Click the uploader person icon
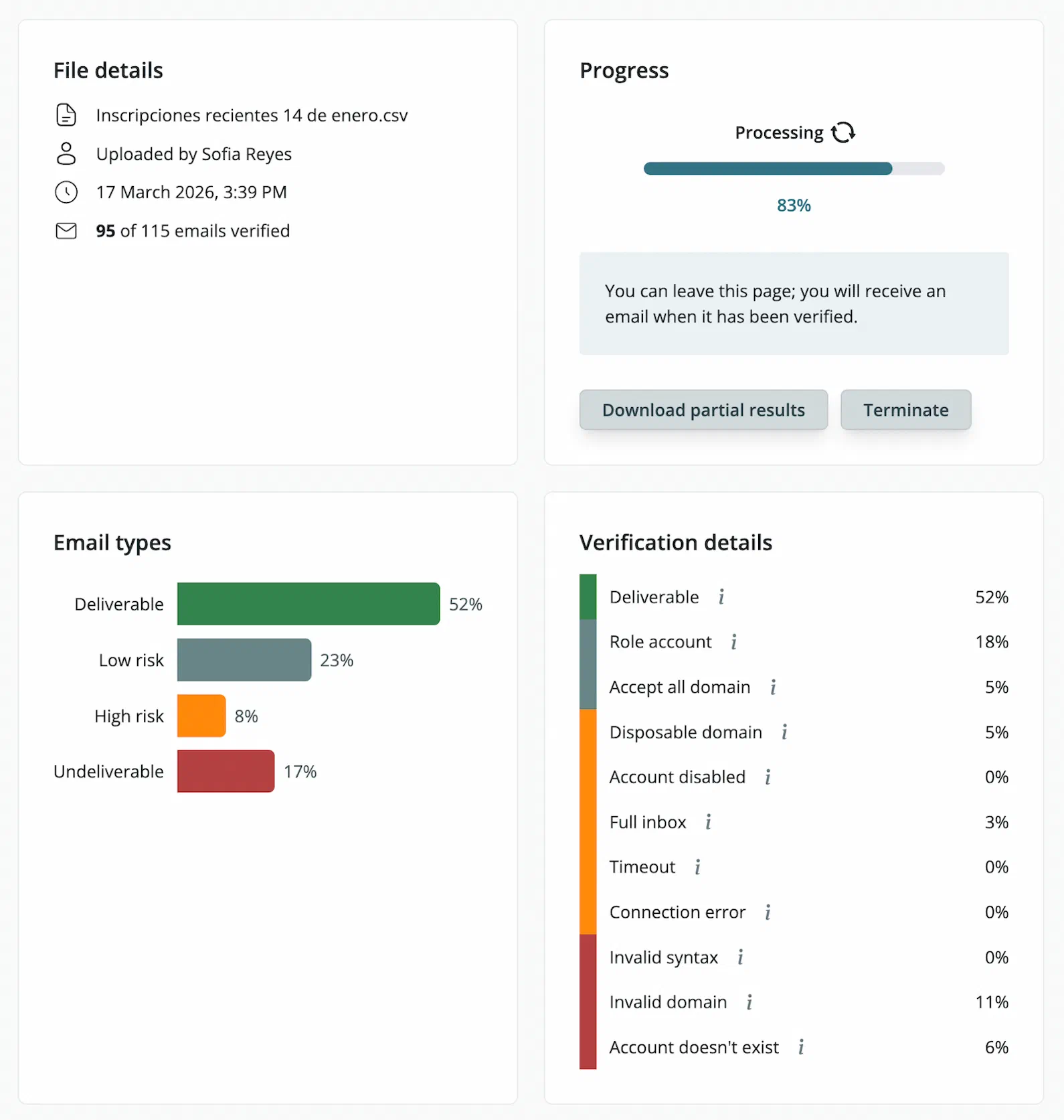Image resolution: width=1064 pixels, height=1120 pixels. tap(66, 153)
